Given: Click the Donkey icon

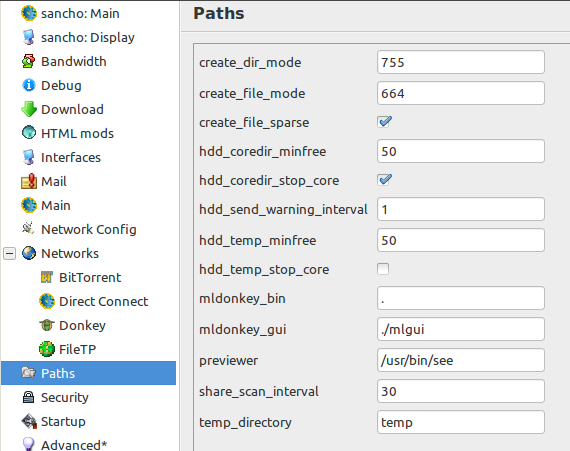Looking at the screenshot, I should coord(47,325).
